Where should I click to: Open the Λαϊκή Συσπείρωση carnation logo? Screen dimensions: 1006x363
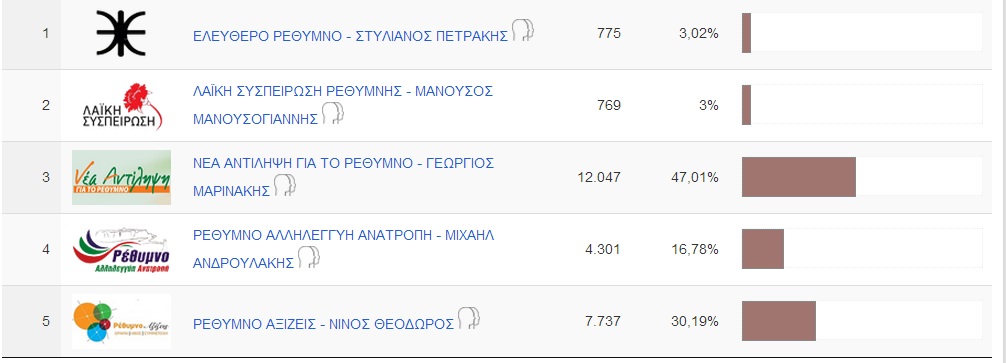tap(123, 106)
